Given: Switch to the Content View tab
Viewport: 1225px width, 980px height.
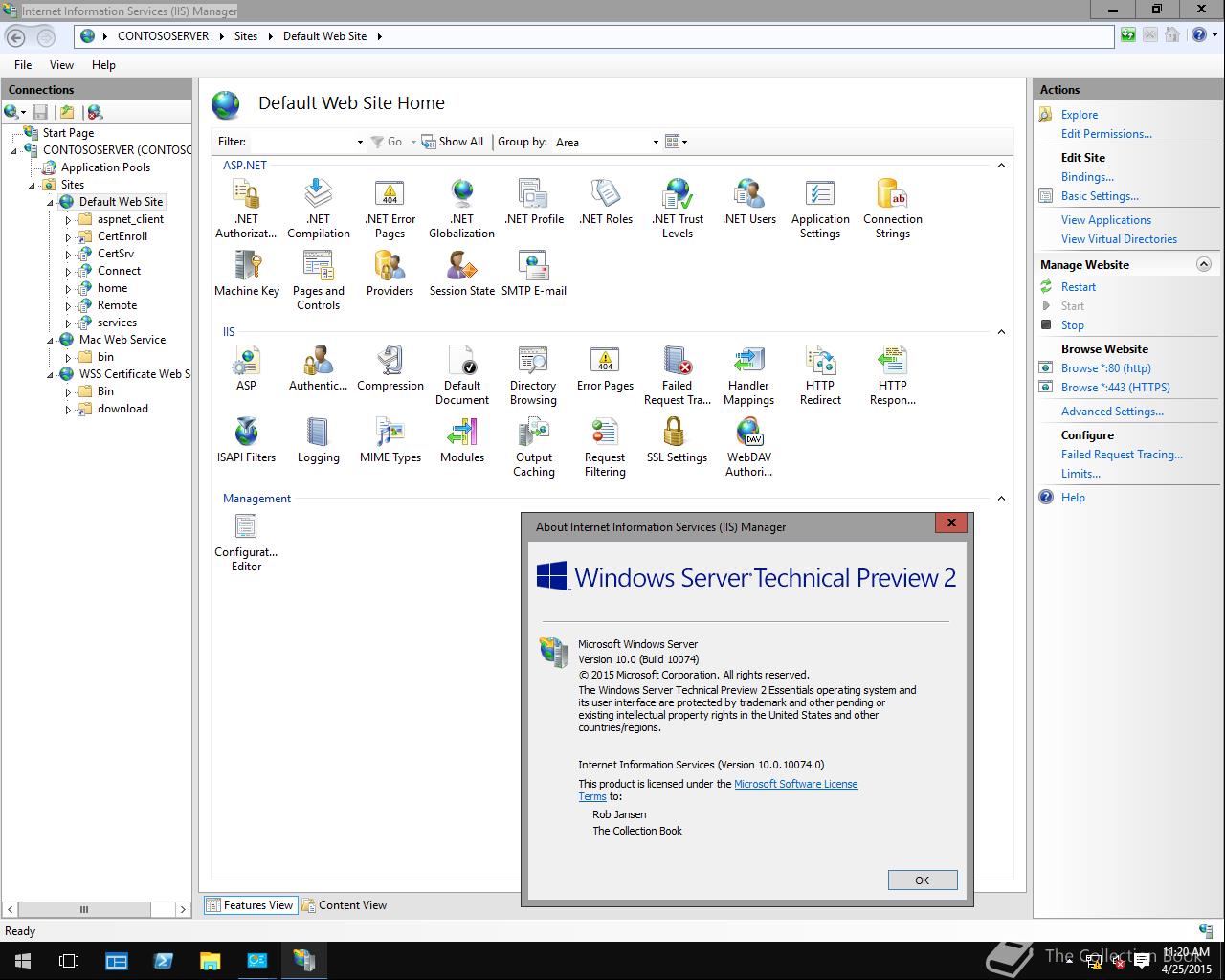Looking at the screenshot, I should tap(345, 905).
